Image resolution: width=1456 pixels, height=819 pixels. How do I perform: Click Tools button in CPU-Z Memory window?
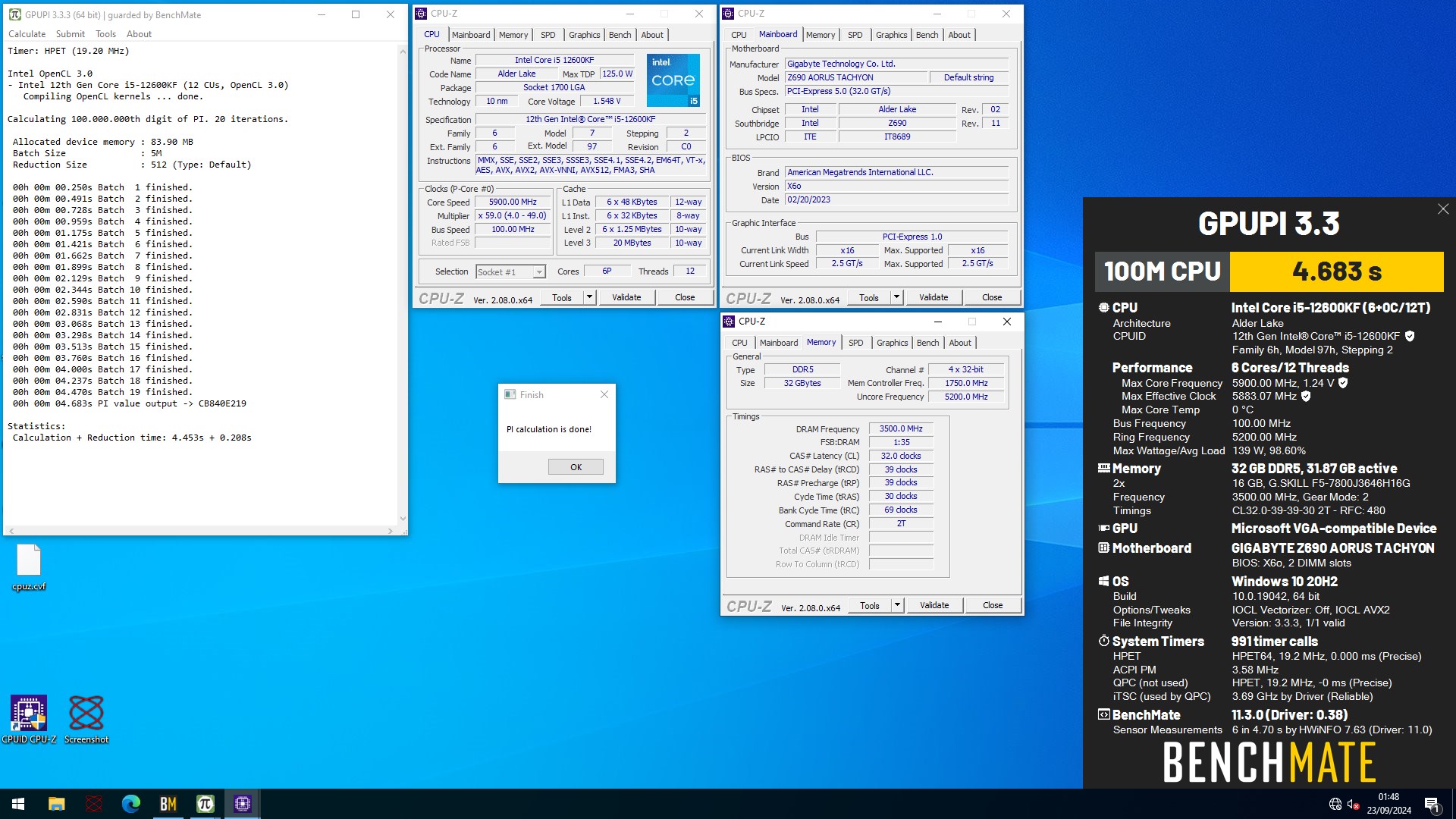(x=870, y=605)
